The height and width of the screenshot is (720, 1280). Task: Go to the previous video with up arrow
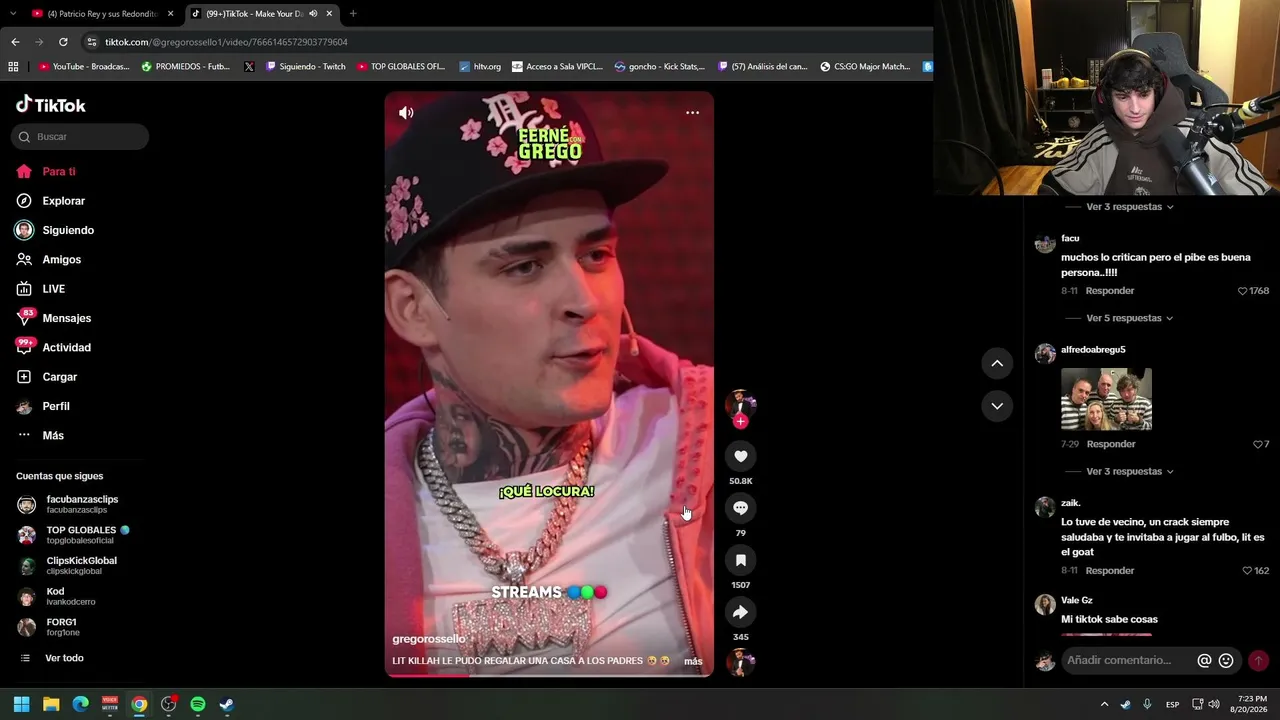click(997, 363)
